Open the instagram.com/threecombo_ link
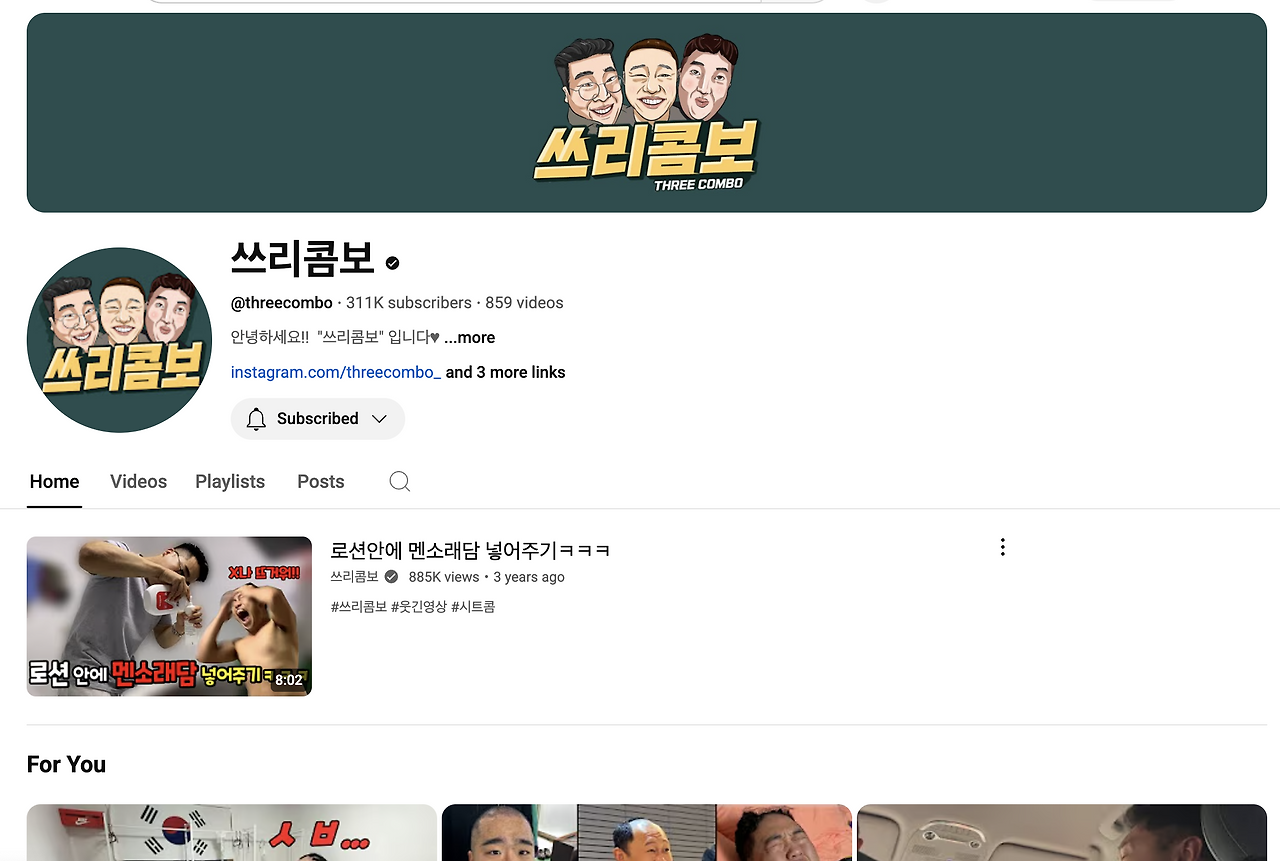 [x=335, y=371]
